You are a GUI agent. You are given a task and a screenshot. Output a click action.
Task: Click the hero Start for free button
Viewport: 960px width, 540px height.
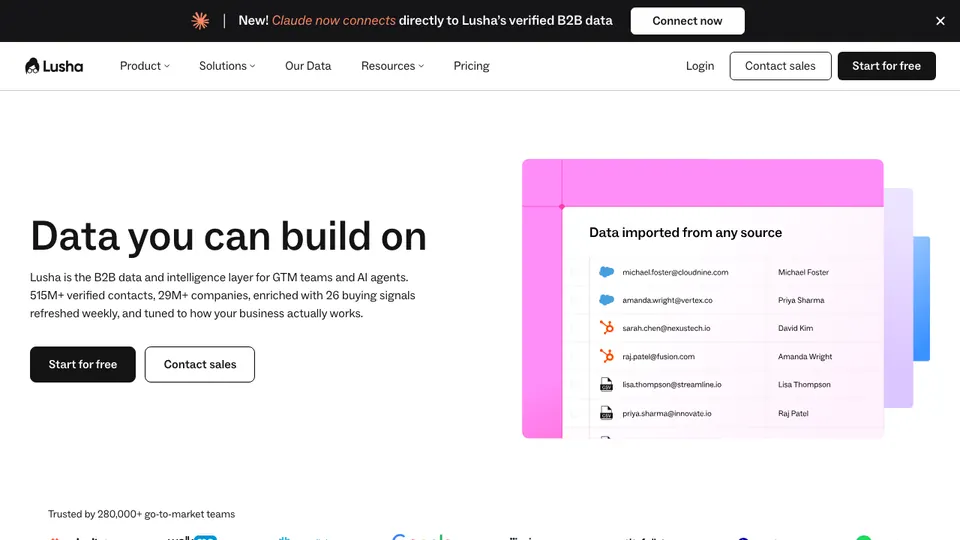pos(83,364)
